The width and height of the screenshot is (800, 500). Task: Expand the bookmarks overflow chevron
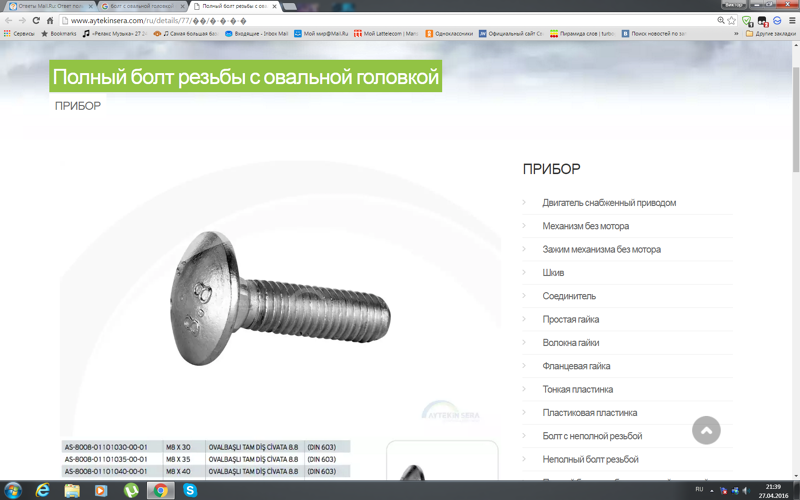click(x=736, y=34)
